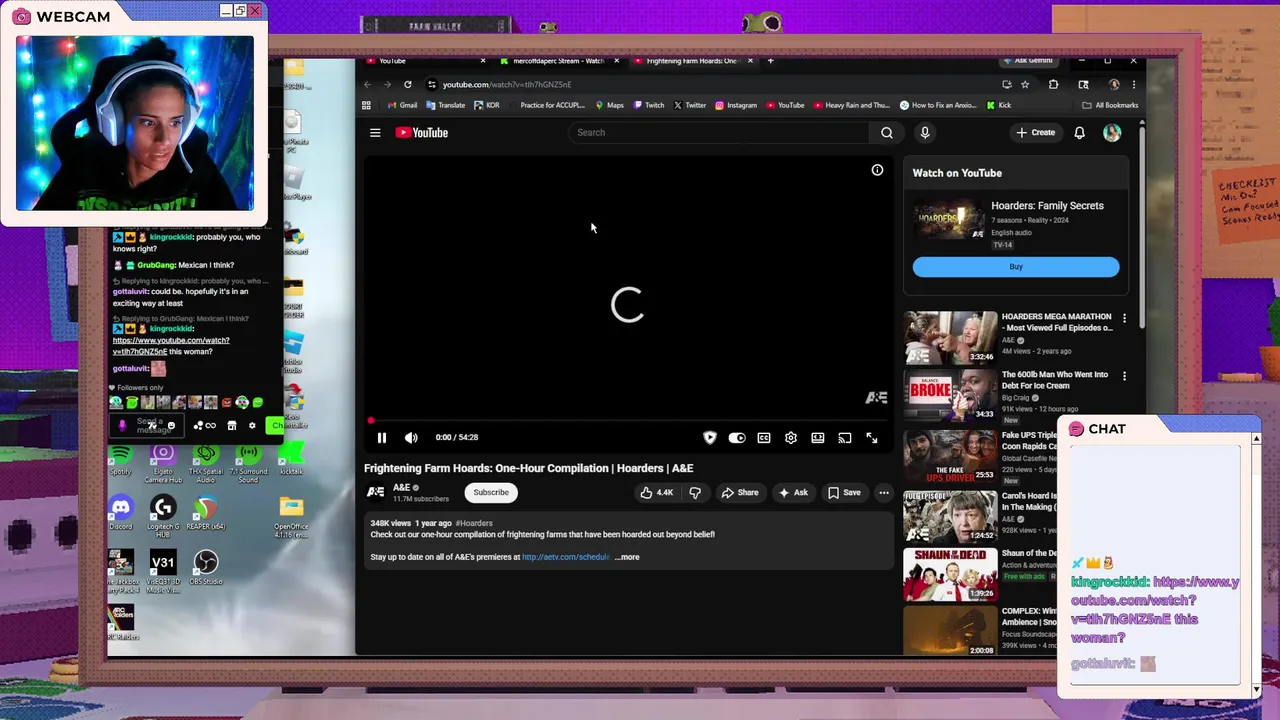Pause the video with the player control
This screenshot has height=720, width=1280.
tap(382, 437)
